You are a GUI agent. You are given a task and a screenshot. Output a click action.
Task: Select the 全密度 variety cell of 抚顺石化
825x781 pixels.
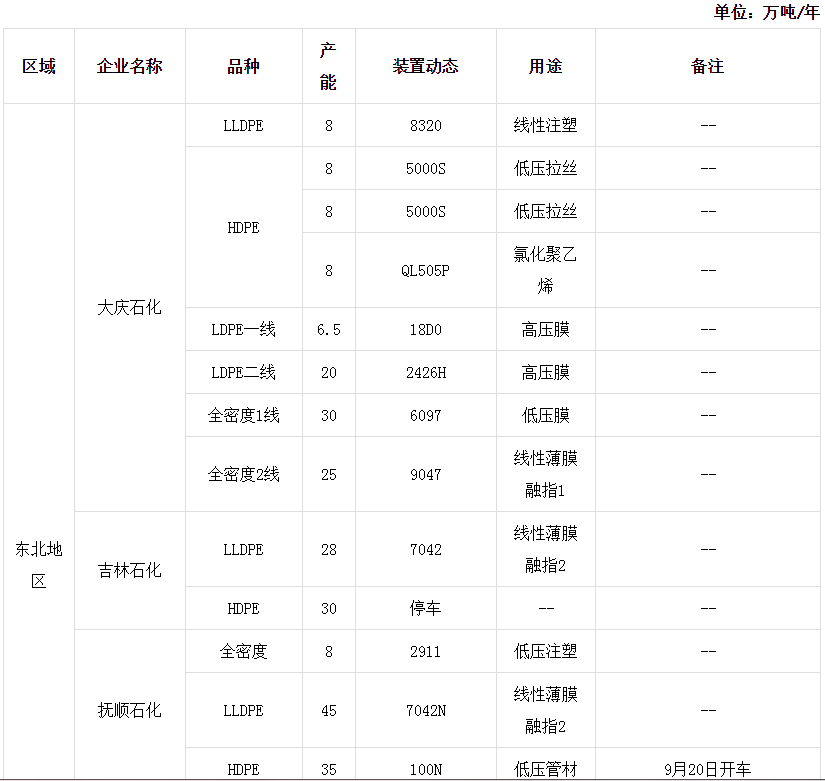point(244,652)
